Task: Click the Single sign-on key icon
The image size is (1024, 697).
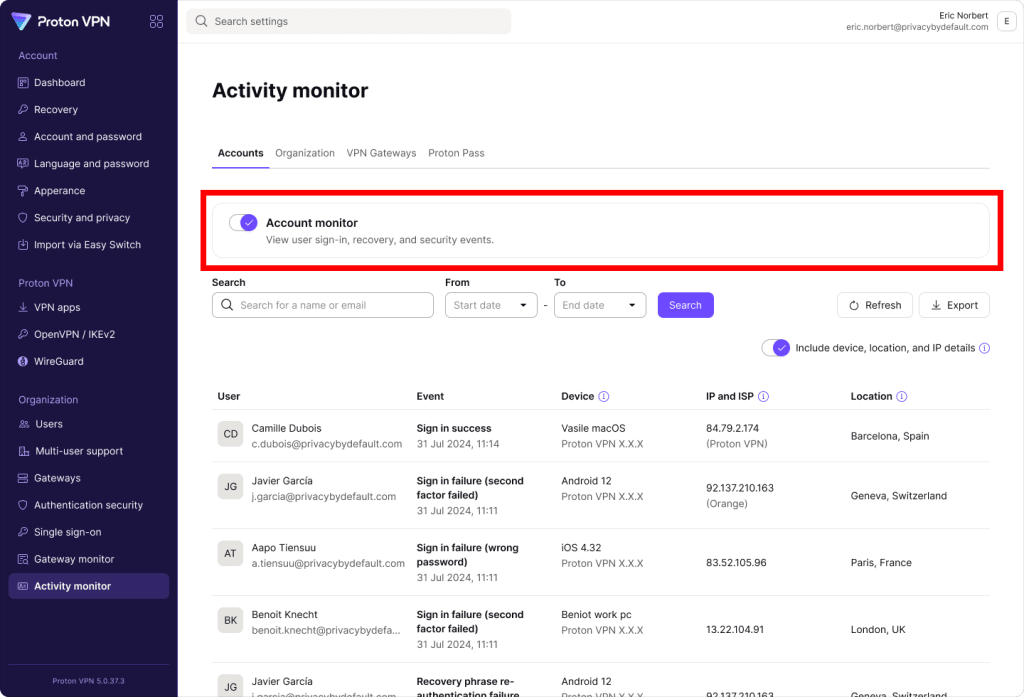Action: click(x=23, y=532)
